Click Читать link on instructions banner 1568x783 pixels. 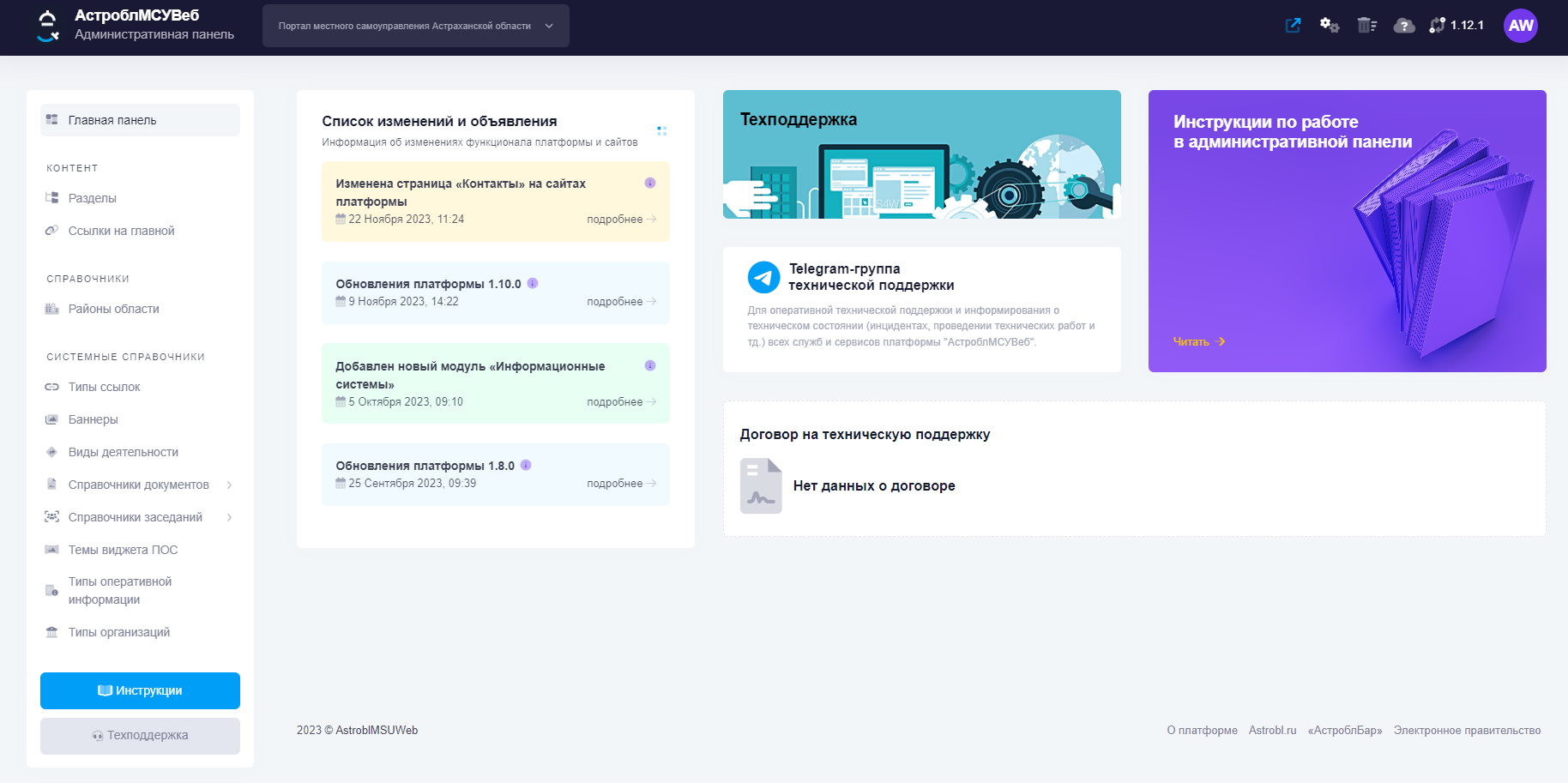pos(1198,341)
